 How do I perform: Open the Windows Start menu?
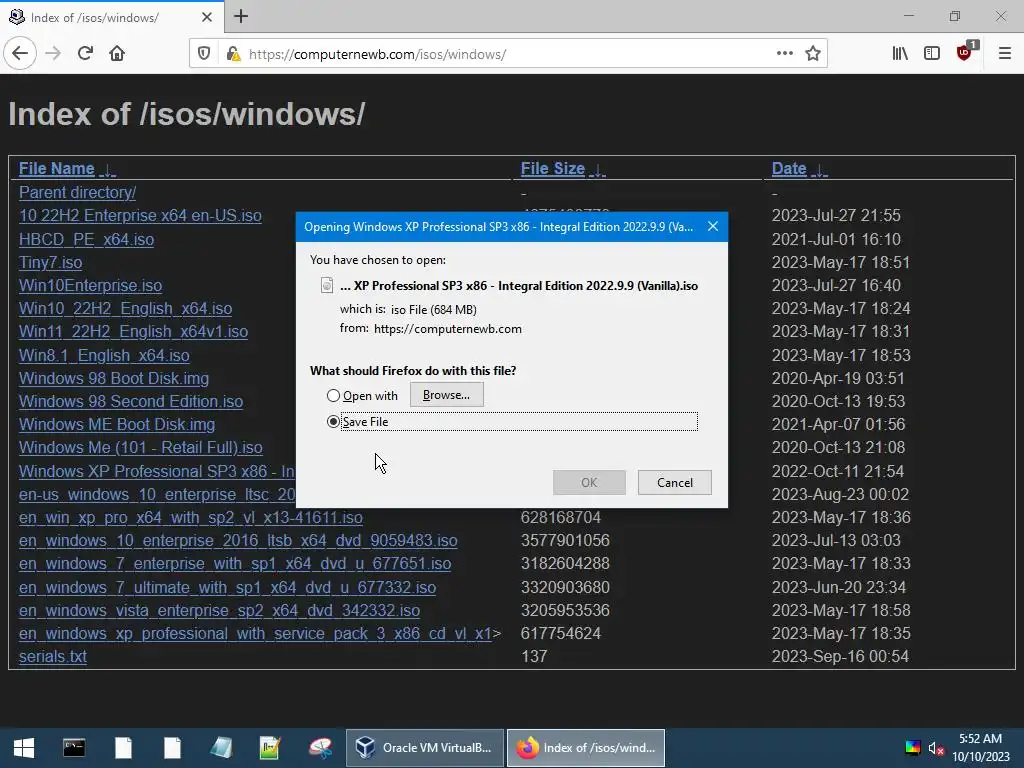tap(24, 748)
